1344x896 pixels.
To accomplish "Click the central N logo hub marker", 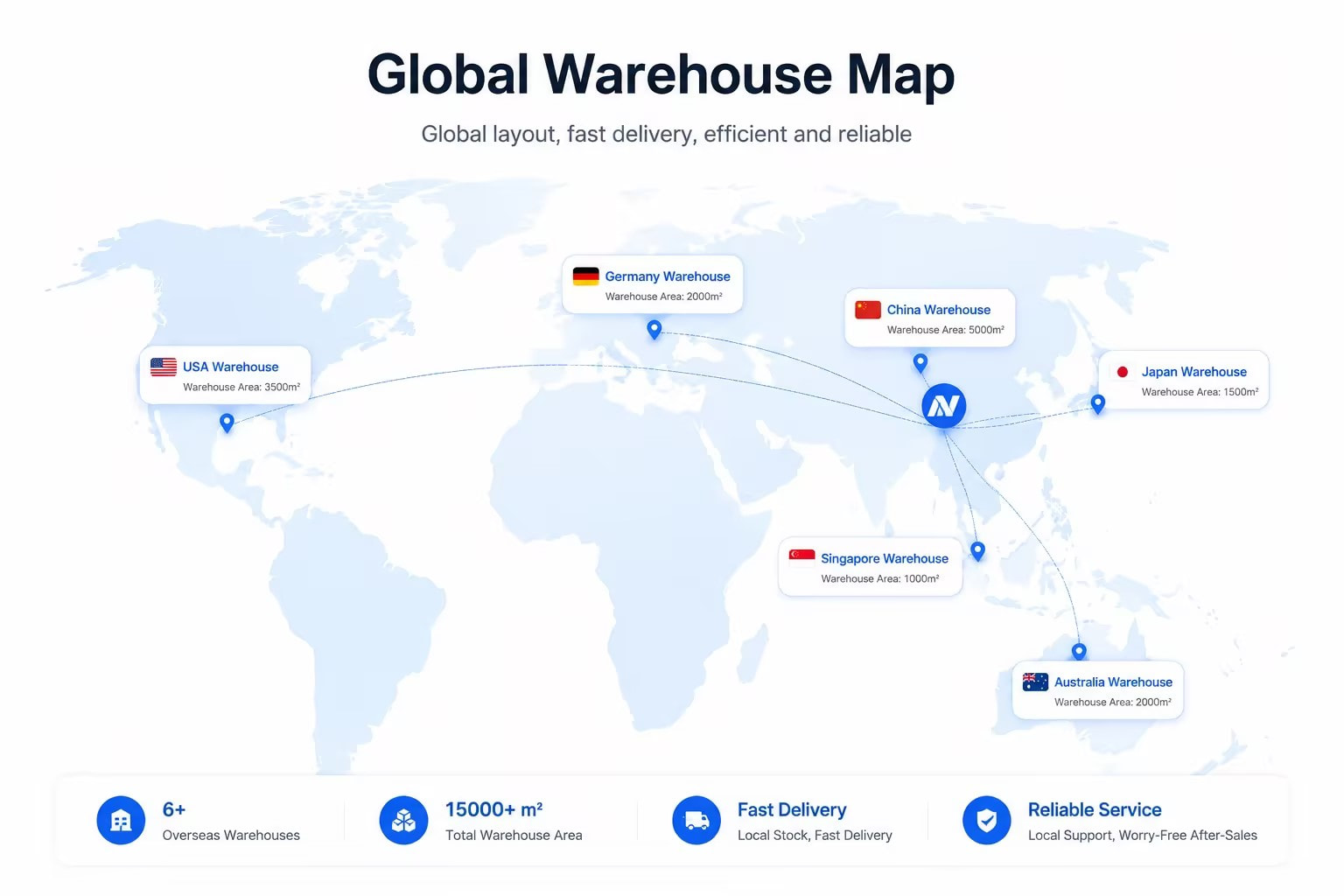I will coord(943,406).
